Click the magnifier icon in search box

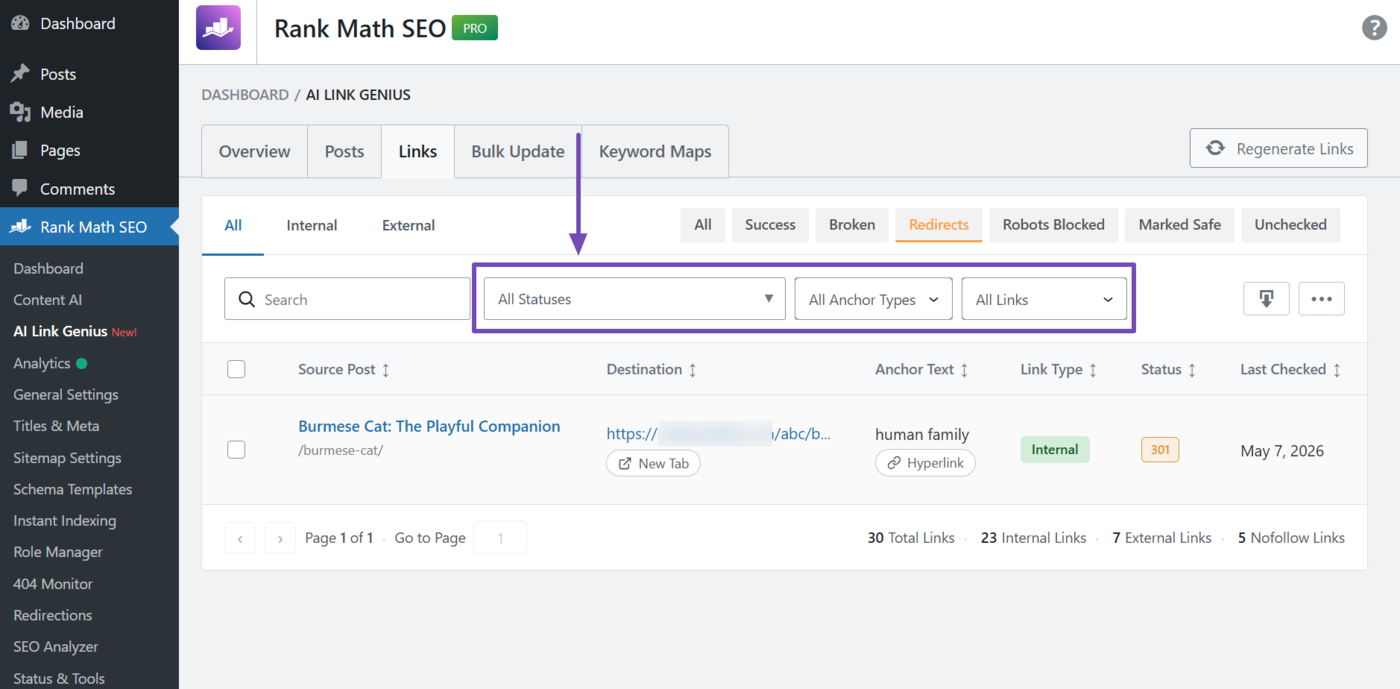tap(247, 299)
